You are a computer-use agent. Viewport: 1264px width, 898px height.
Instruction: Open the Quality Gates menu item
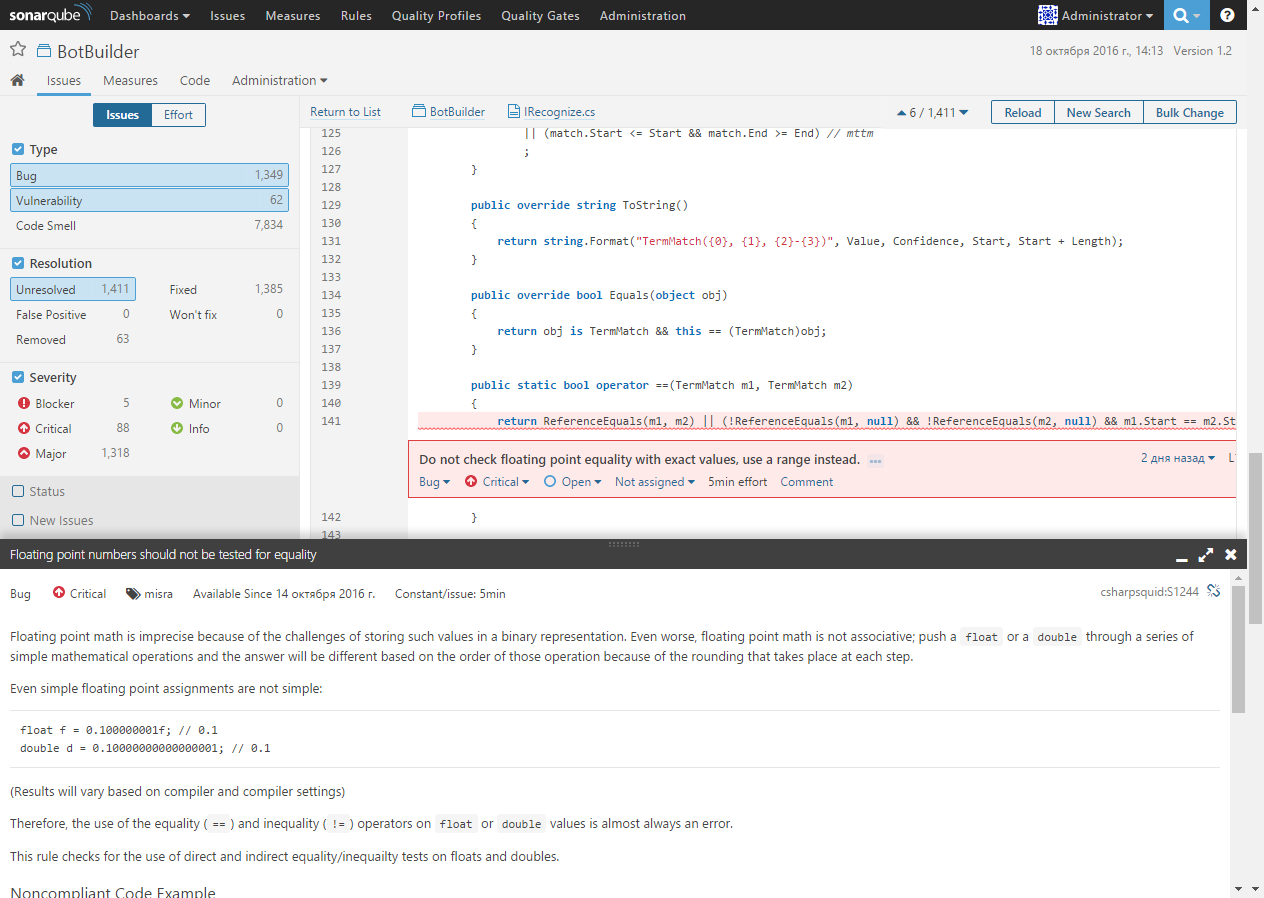[x=540, y=15]
